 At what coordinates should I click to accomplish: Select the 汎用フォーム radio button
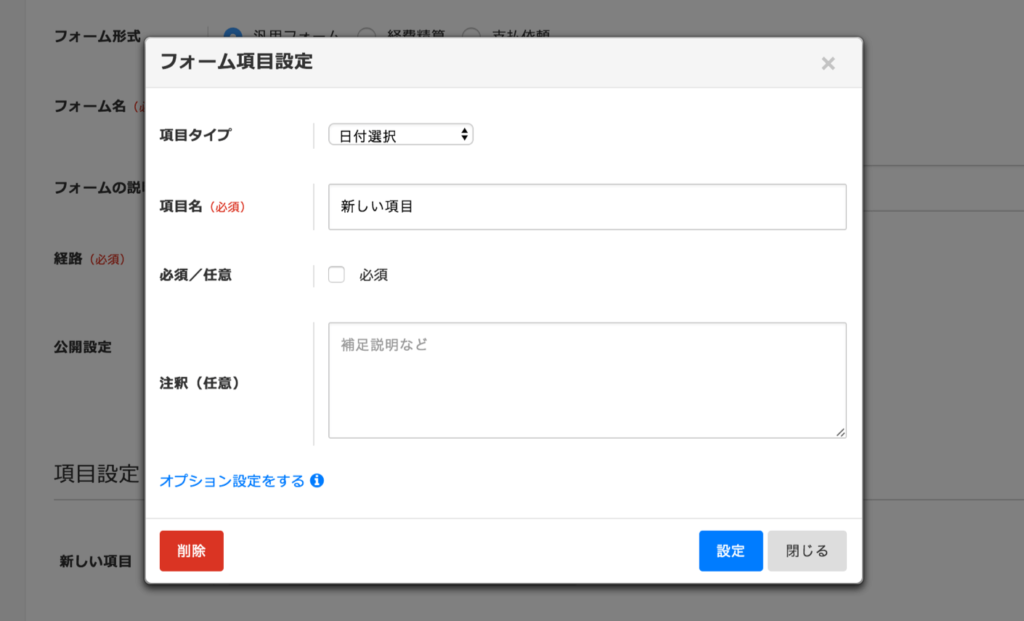click(232, 34)
